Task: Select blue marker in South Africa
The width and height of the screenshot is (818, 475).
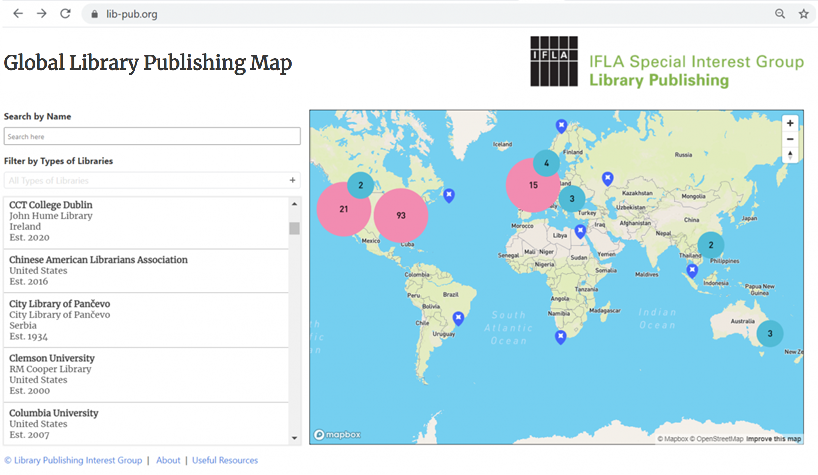Action: click(x=560, y=337)
